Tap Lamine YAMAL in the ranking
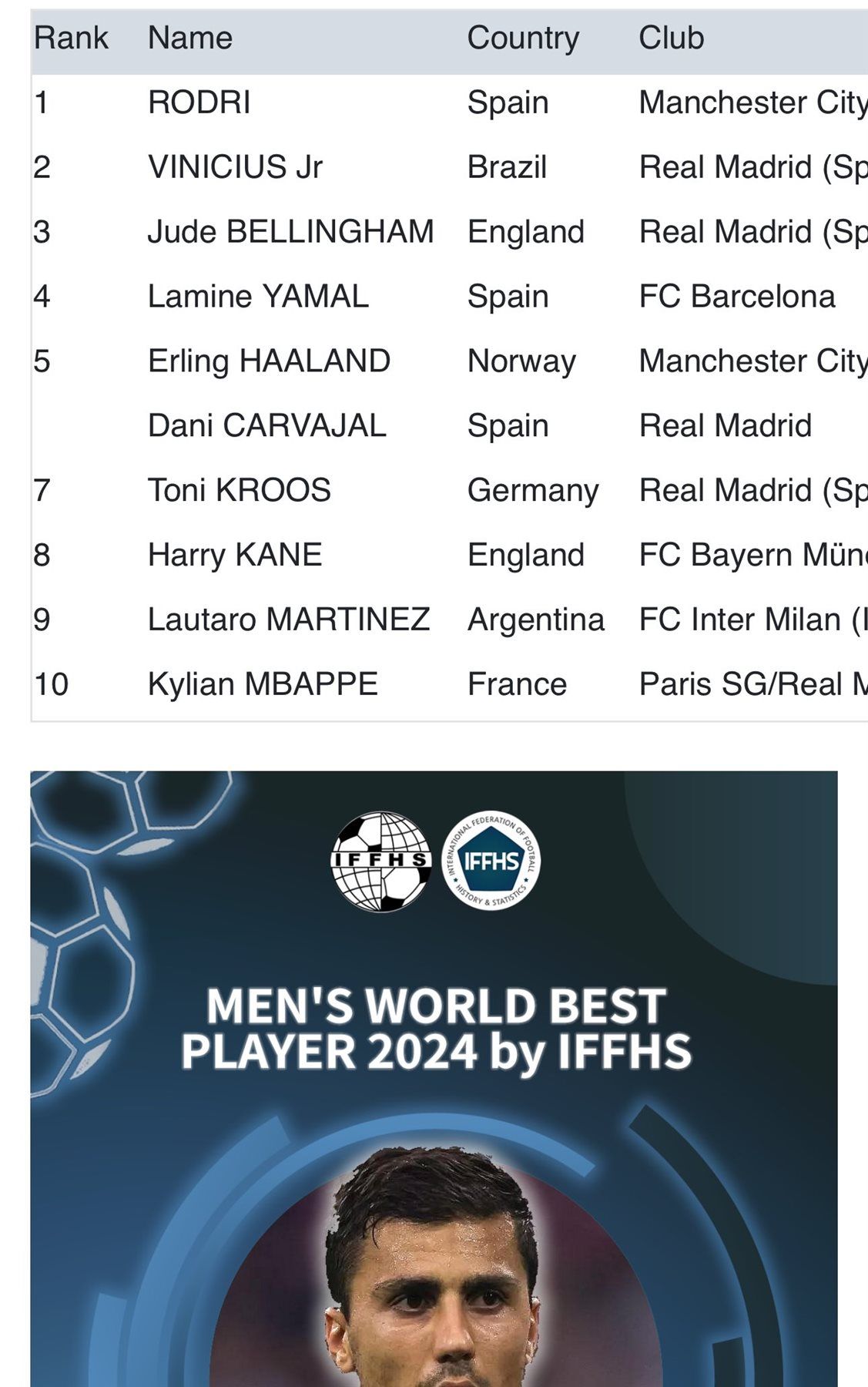The width and height of the screenshot is (868, 1387). [x=258, y=297]
